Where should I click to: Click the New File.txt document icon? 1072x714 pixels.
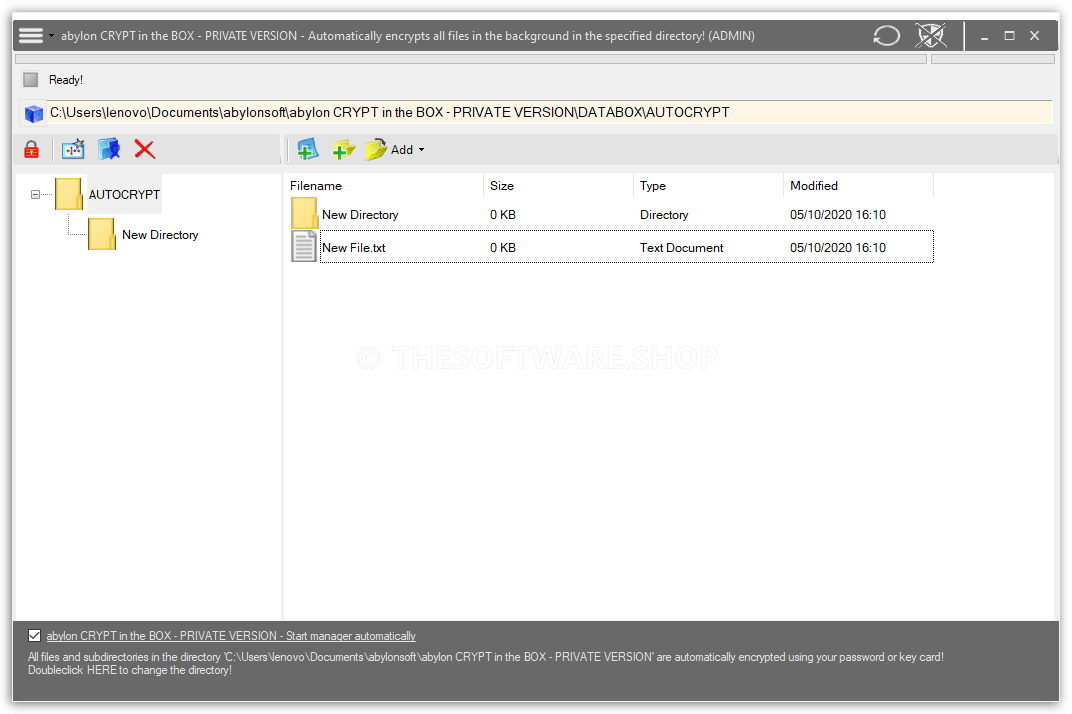pyautogui.click(x=304, y=246)
